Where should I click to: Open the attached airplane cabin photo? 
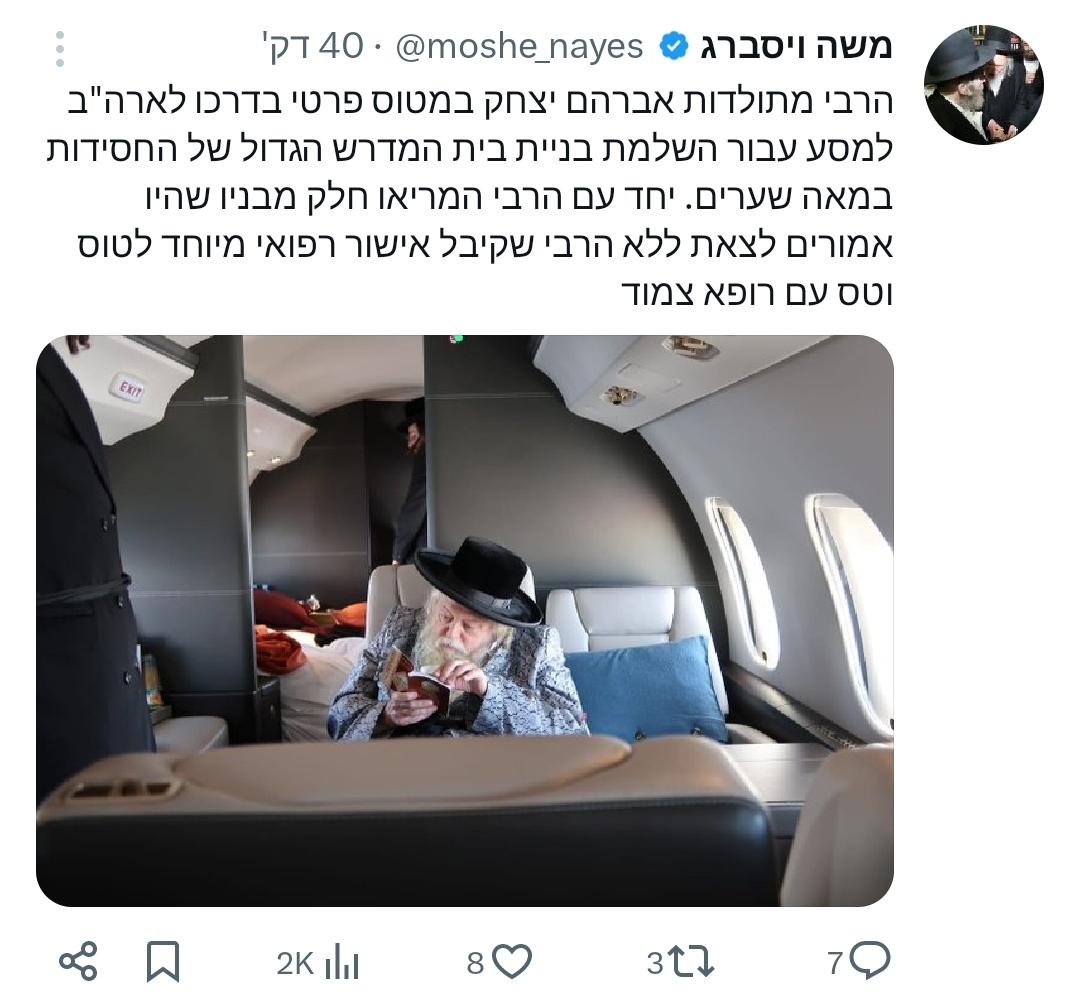465,621
